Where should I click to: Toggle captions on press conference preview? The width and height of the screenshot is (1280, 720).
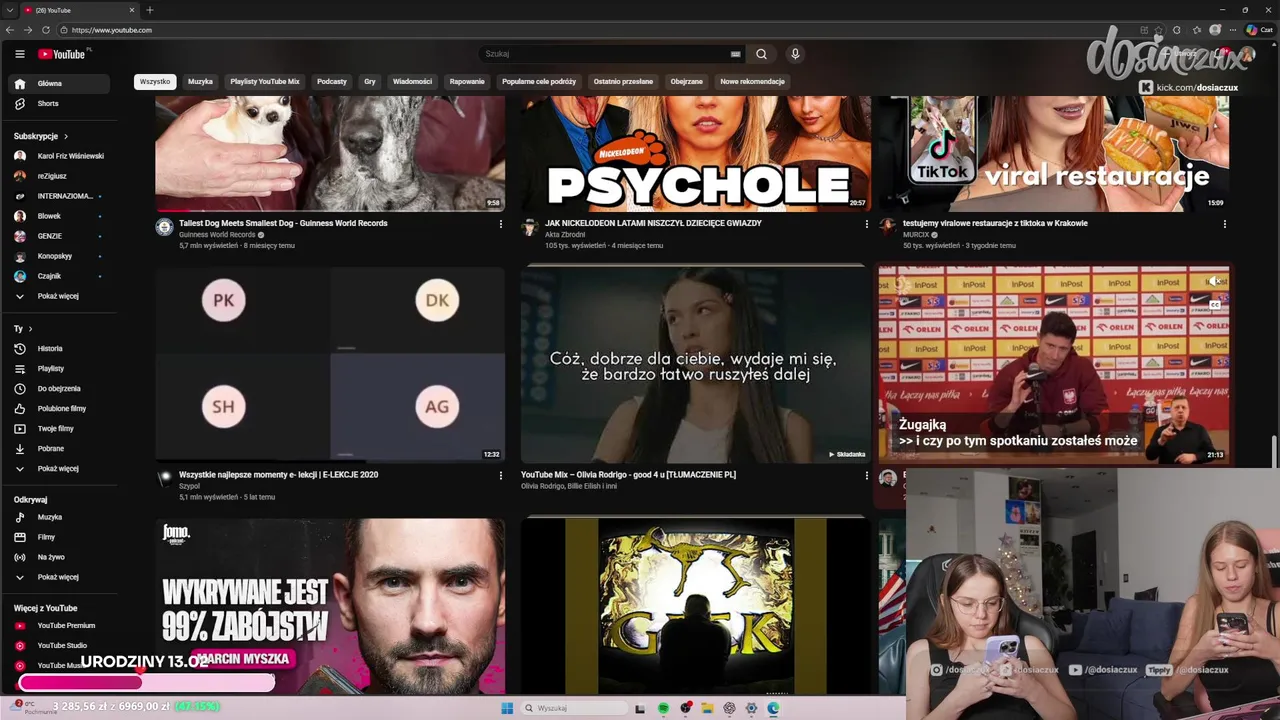(1215, 304)
